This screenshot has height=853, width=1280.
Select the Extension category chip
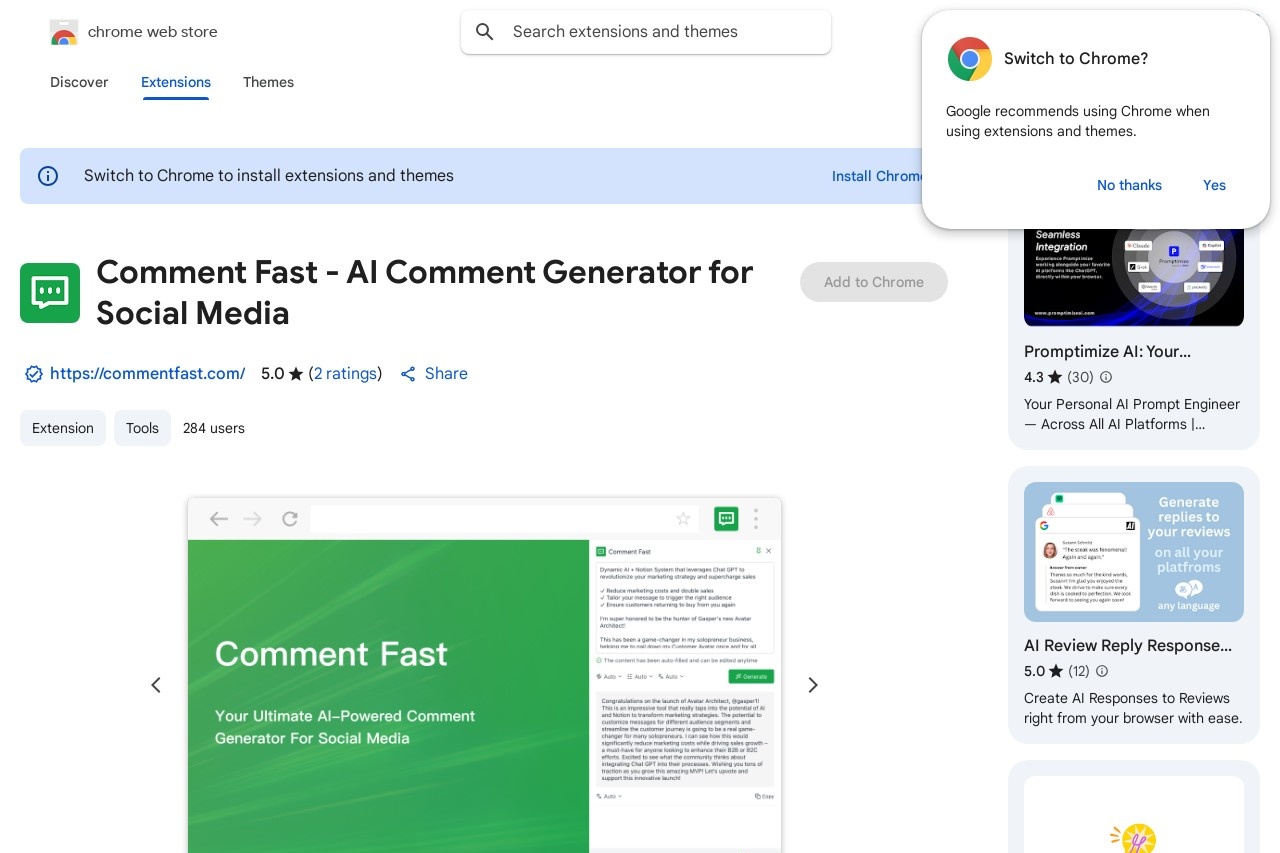click(x=63, y=428)
